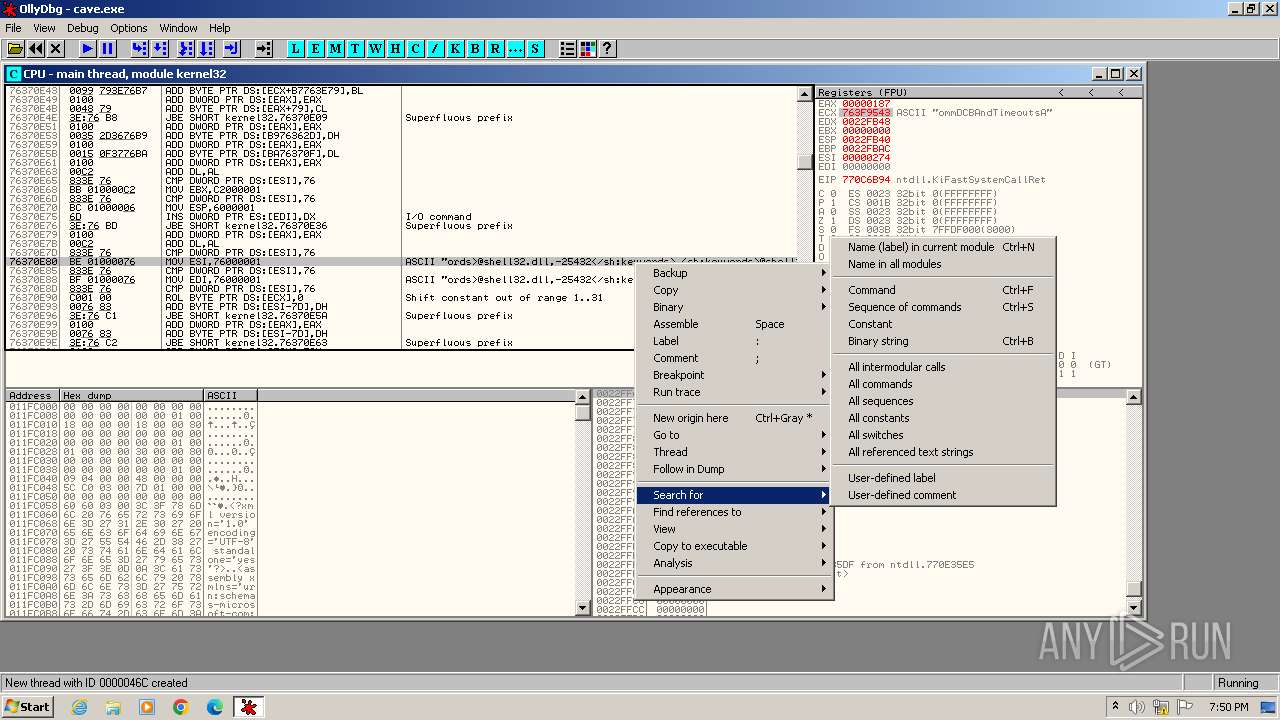Open the Options menu
This screenshot has width=1280, height=720.
(128, 28)
